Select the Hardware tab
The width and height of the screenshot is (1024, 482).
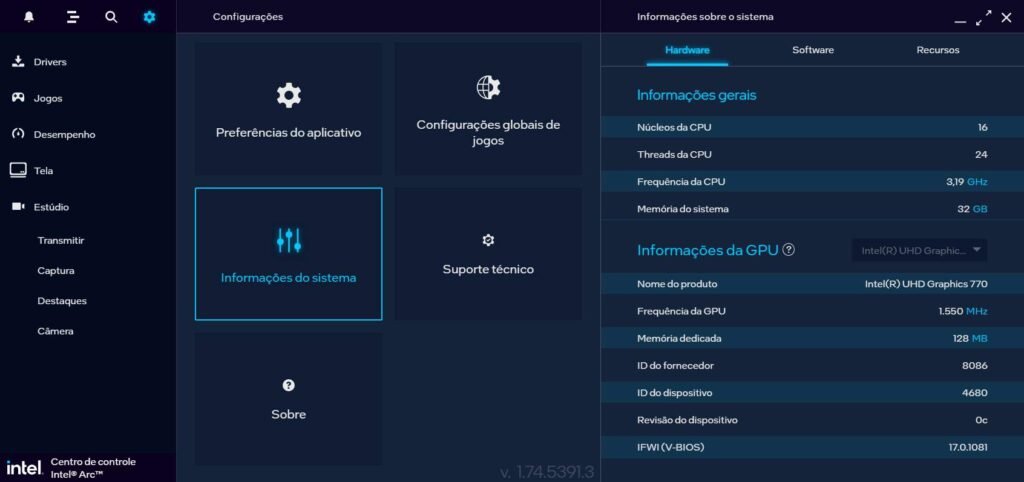click(687, 50)
